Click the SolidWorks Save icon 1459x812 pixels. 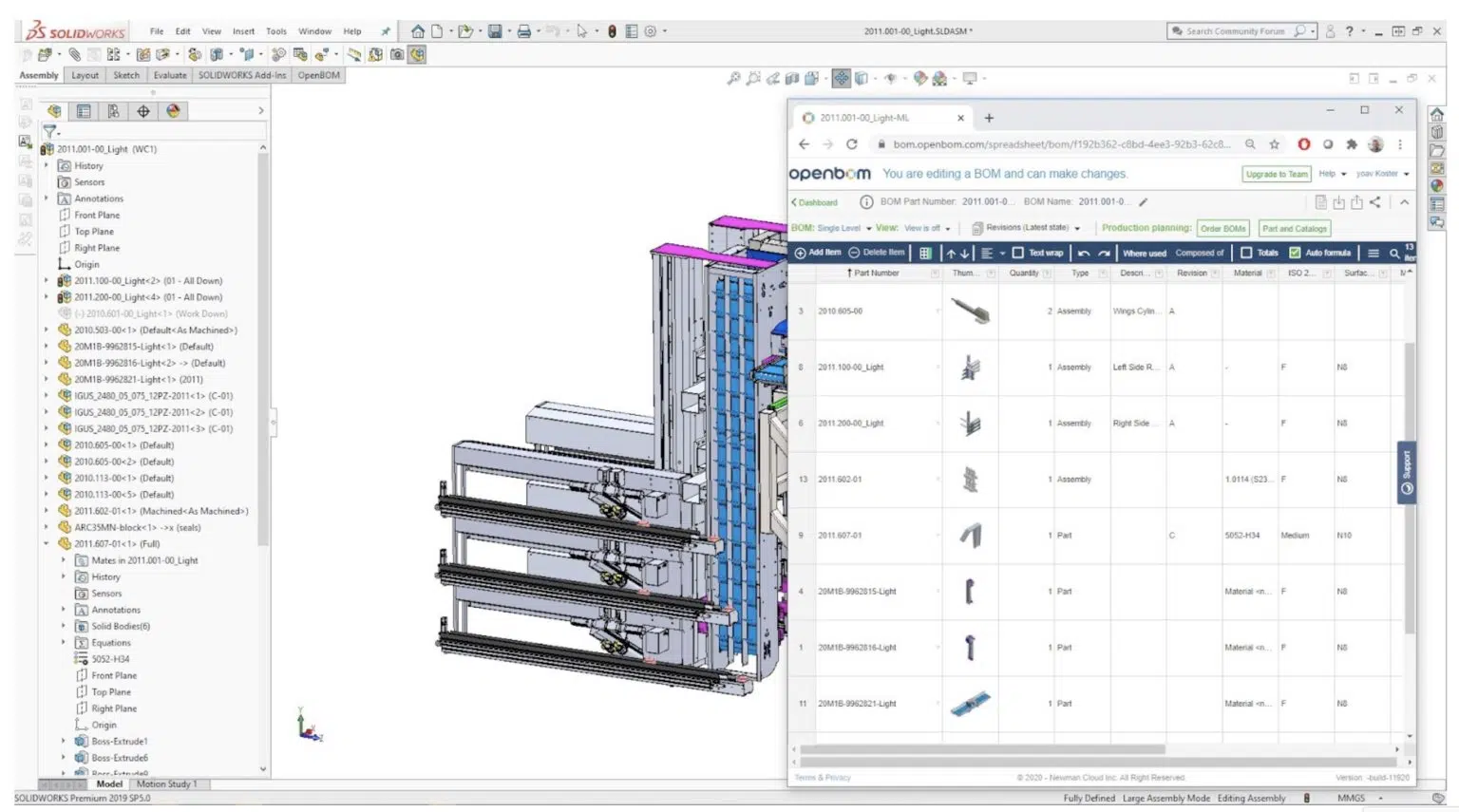tap(495, 31)
